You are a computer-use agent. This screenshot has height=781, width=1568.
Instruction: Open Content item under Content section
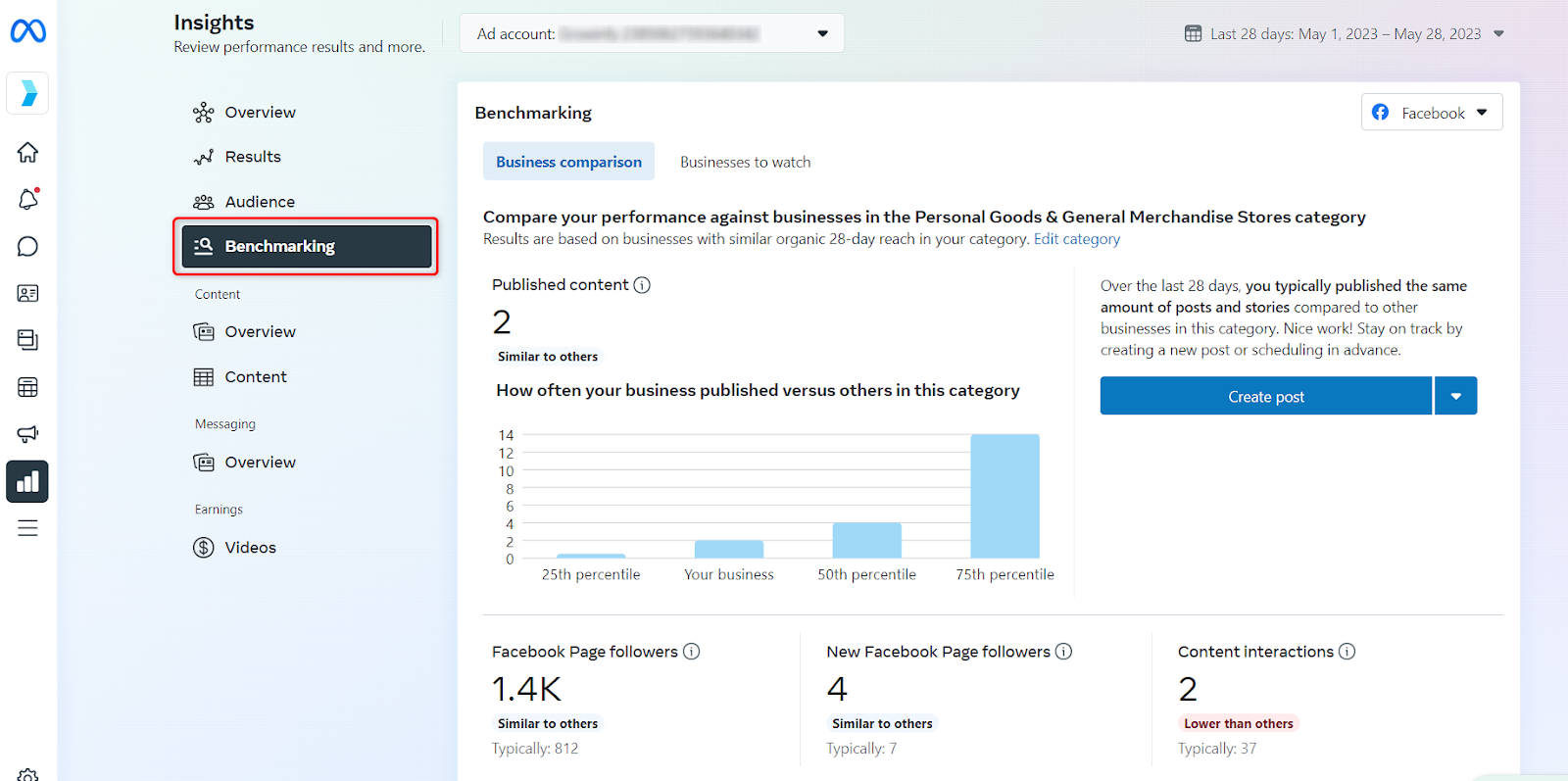coord(306,377)
